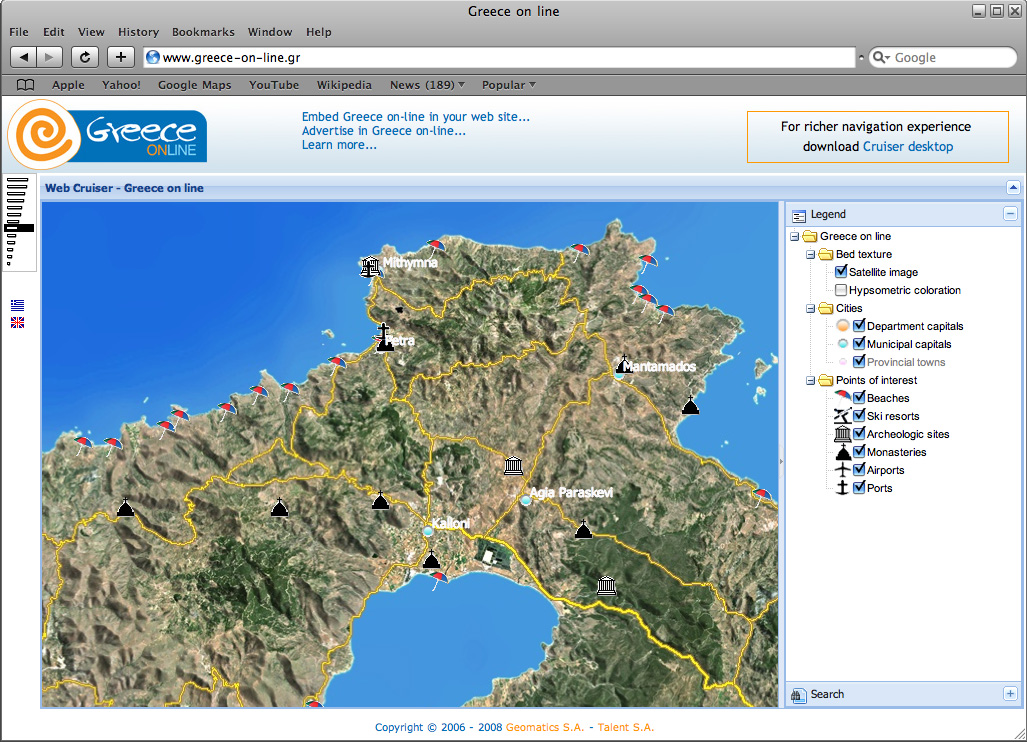Disable the Monasteries layer checkbox
Viewport: 1027px width, 742px height.
click(859, 452)
